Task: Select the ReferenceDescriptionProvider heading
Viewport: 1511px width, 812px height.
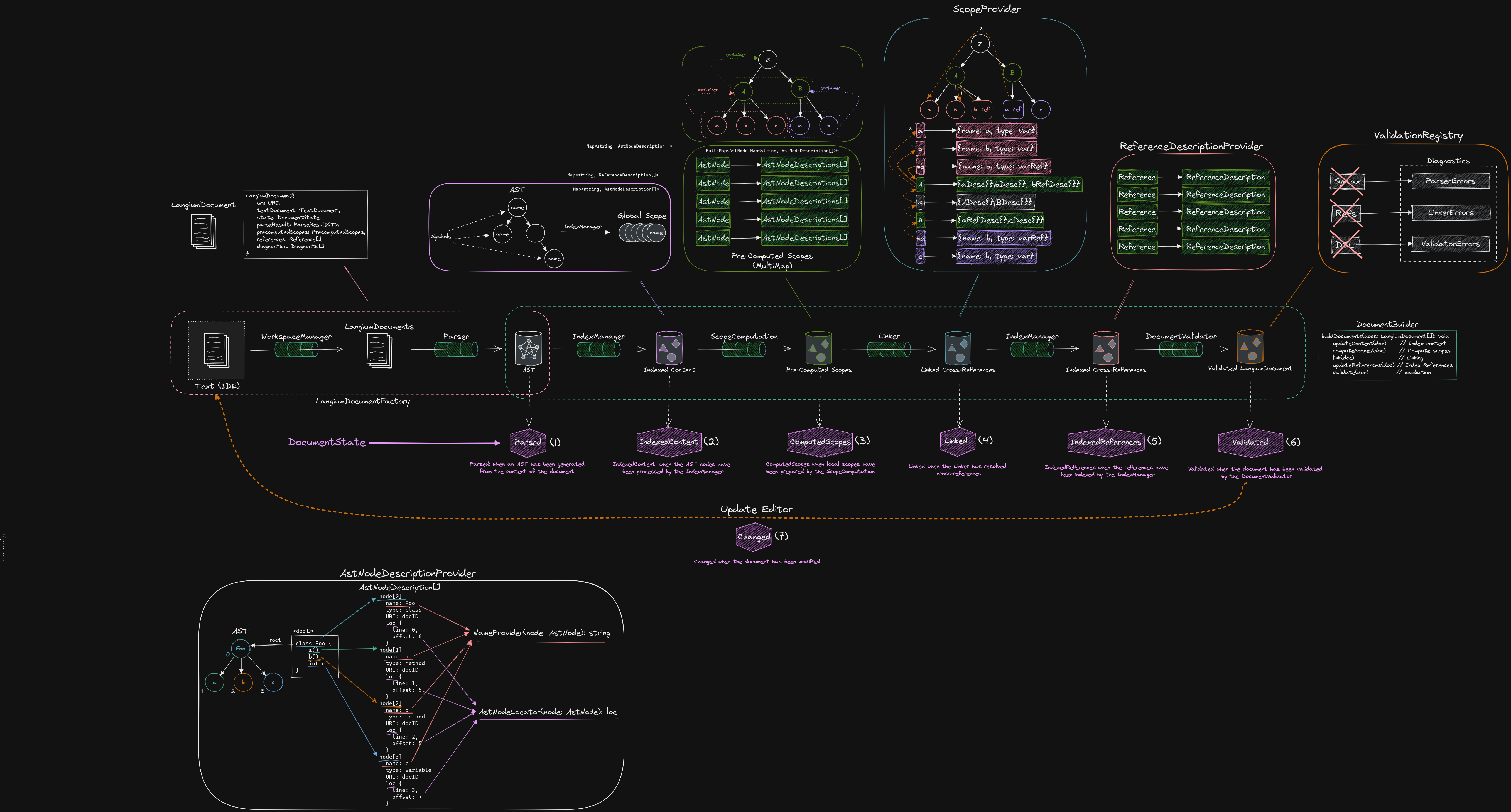Action: coord(1191,146)
